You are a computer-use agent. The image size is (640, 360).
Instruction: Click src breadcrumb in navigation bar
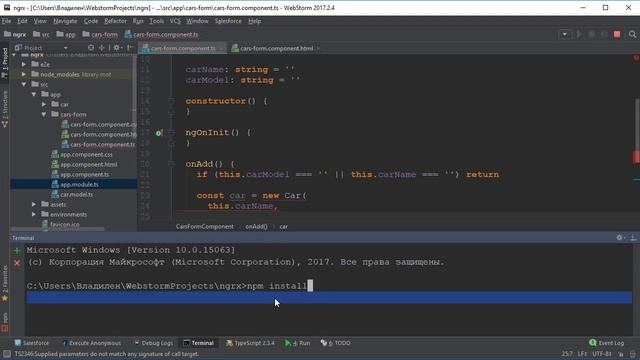[x=41, y=34]
